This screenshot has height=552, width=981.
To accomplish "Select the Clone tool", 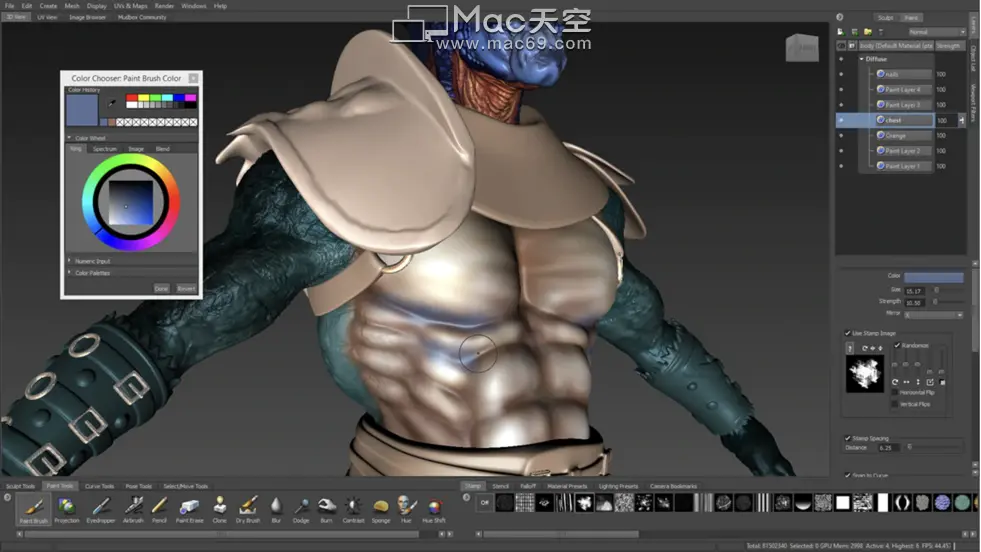I will click(219, 509).
